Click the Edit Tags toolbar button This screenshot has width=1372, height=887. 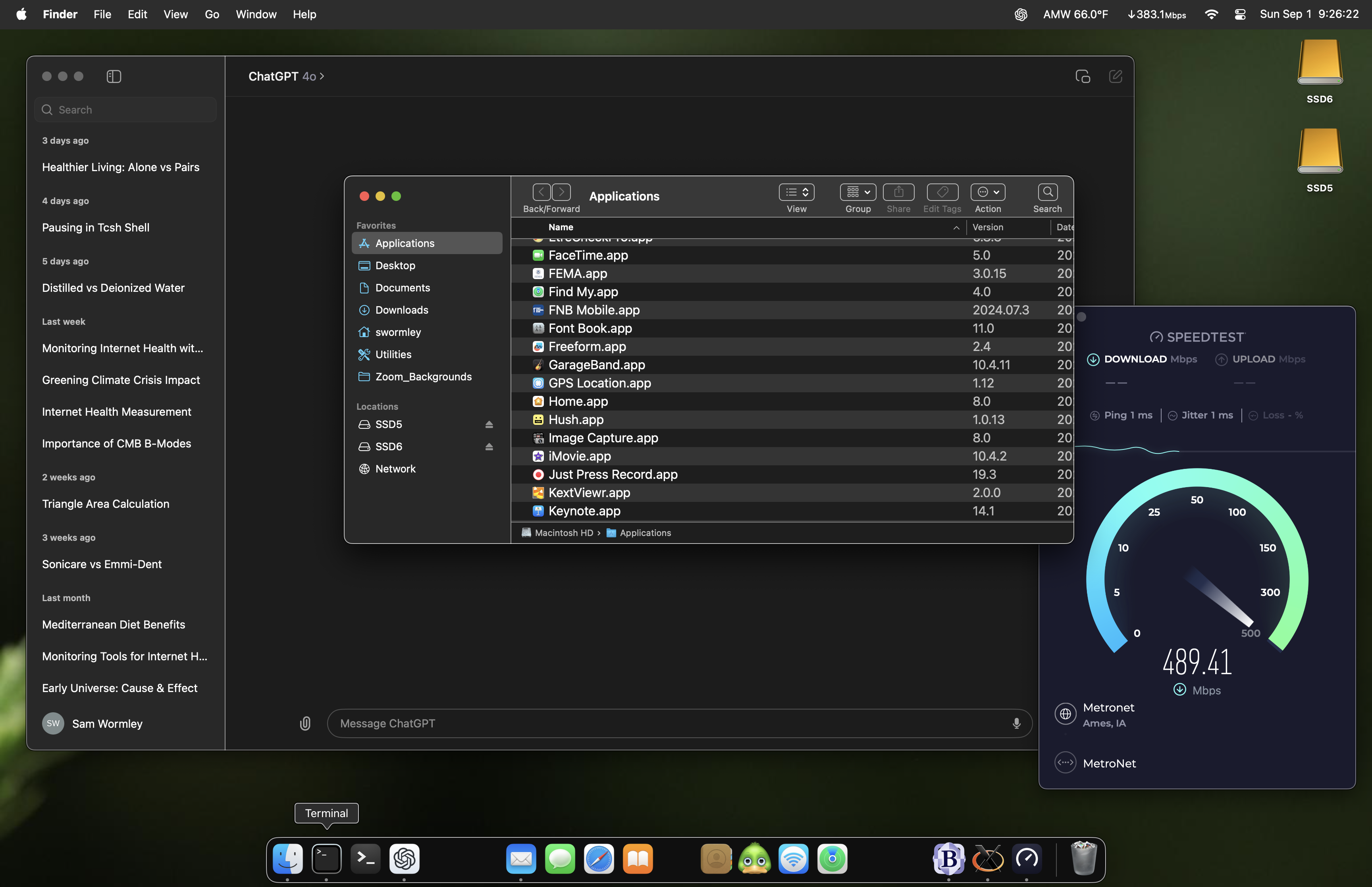coord(942,192)
